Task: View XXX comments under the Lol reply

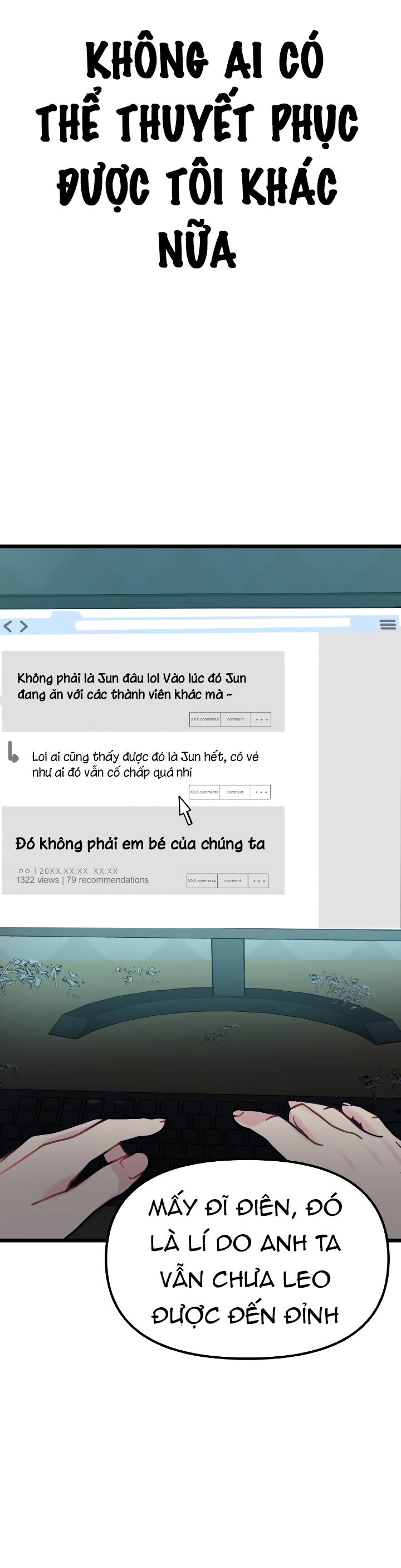Action: click(x=204, y=792)
